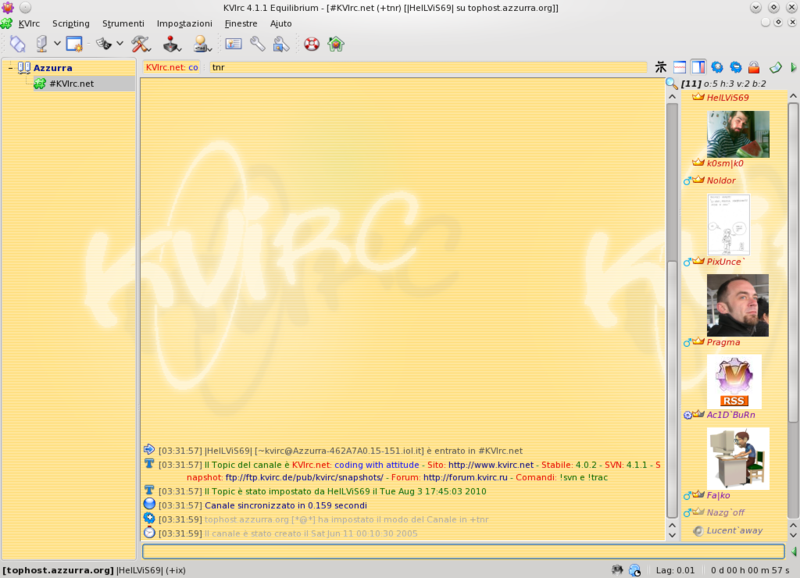This screenshot has width=800, height=578.
Task: Click the Lag: 0.01 status indicator
Action: pos(675,570)
